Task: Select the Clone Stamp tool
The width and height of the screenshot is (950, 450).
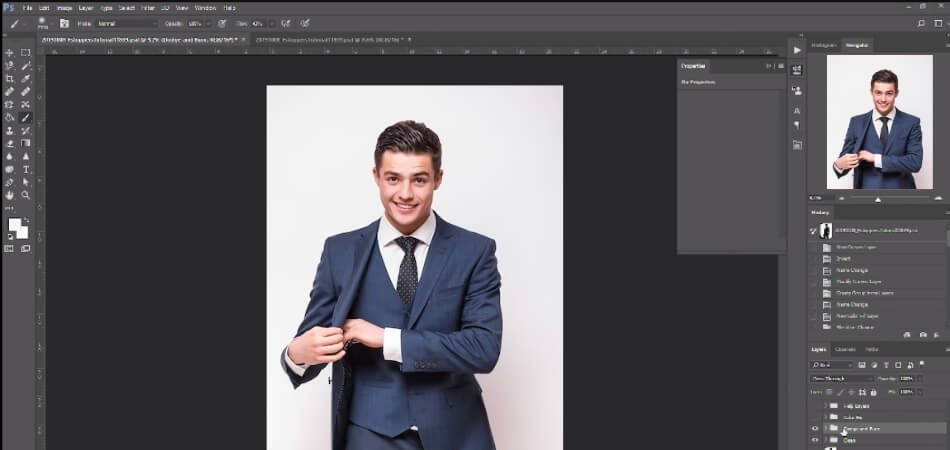Action: coord(9,131)
